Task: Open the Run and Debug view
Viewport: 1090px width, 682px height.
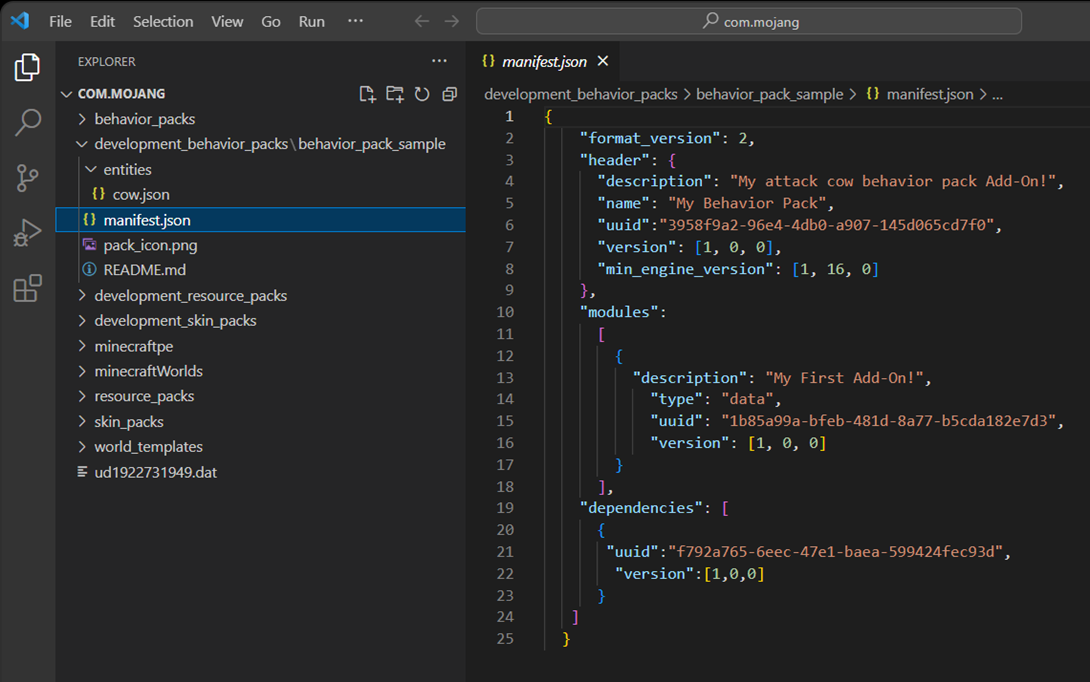Action: pyautogui.click(x=27, y=233)
